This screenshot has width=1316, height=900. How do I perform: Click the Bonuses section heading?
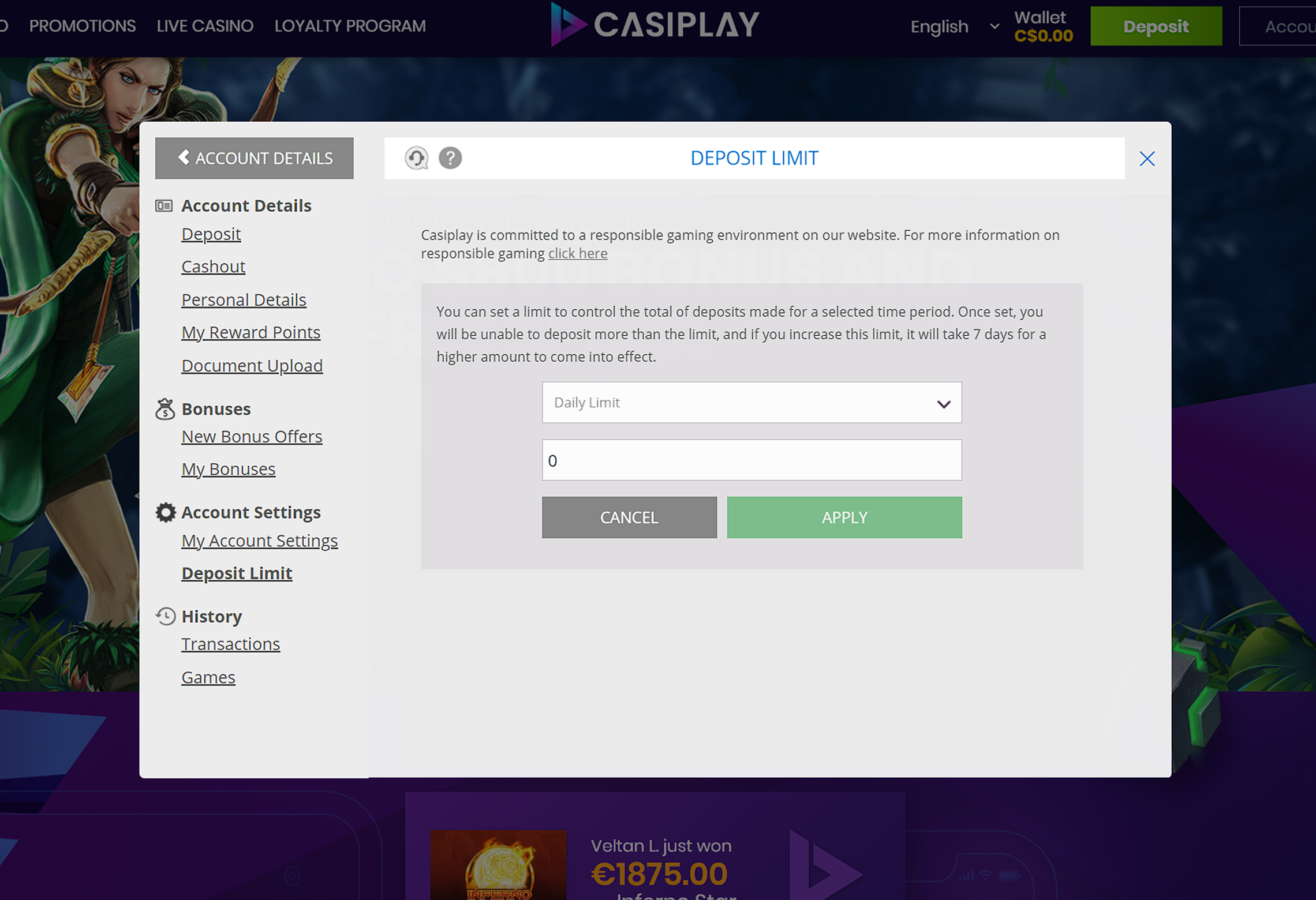[x=216, y=409]
